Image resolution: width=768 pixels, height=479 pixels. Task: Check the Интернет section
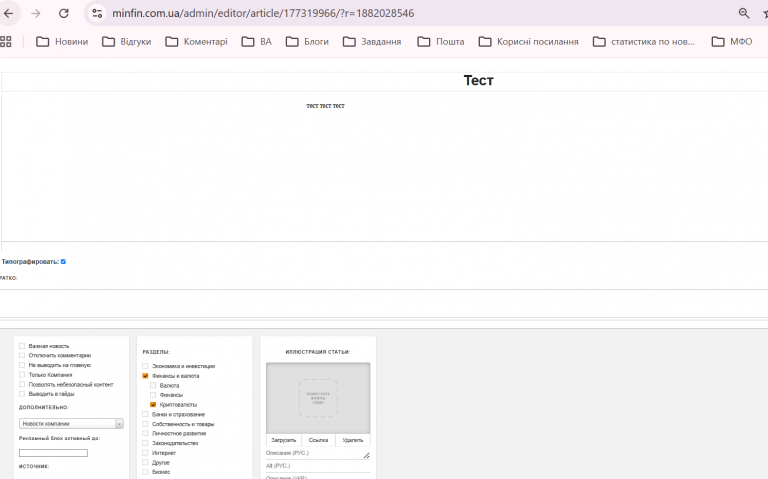pyautogui.click(x=145, y=453)
